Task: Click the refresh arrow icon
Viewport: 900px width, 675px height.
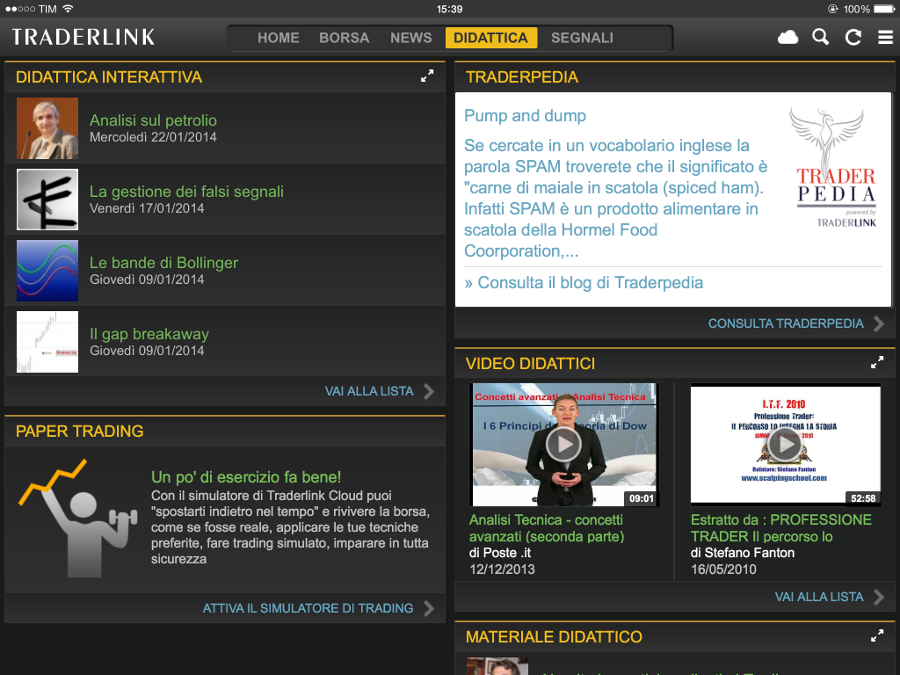Action: point(853,38)
